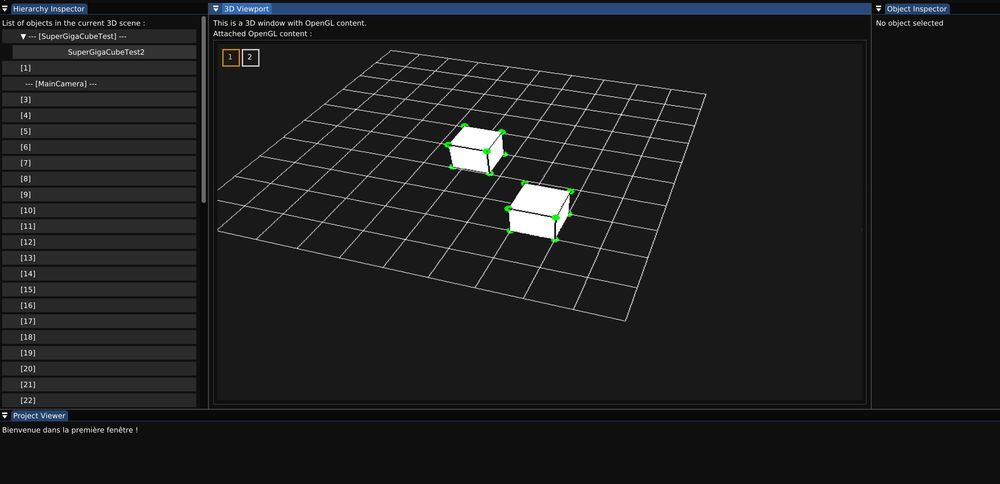Image resolution: width=1000 pixels, height=484 pixels.
Task: Select hierarchy item [19]
Action: tap(99, 353)
